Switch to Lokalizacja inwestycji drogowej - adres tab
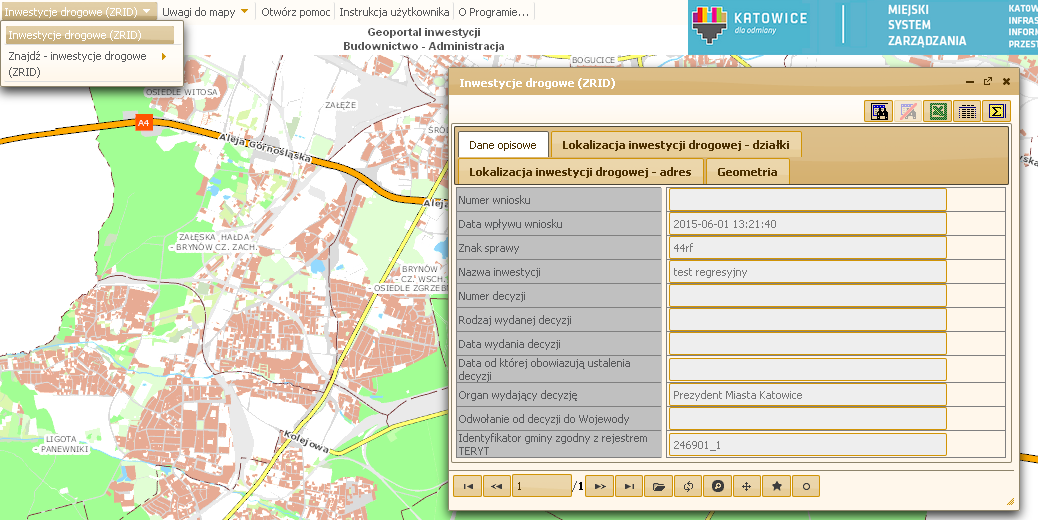1038x520 pixels. pyautogui.click(x=580, y=172)
